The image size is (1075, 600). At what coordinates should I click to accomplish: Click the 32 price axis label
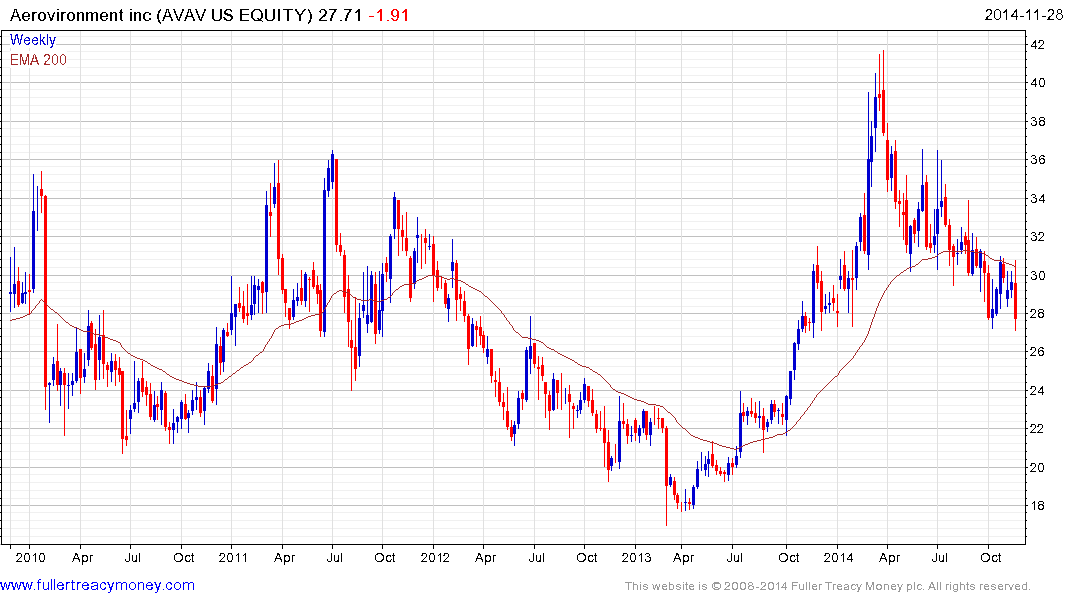(x=1038, y=237)
